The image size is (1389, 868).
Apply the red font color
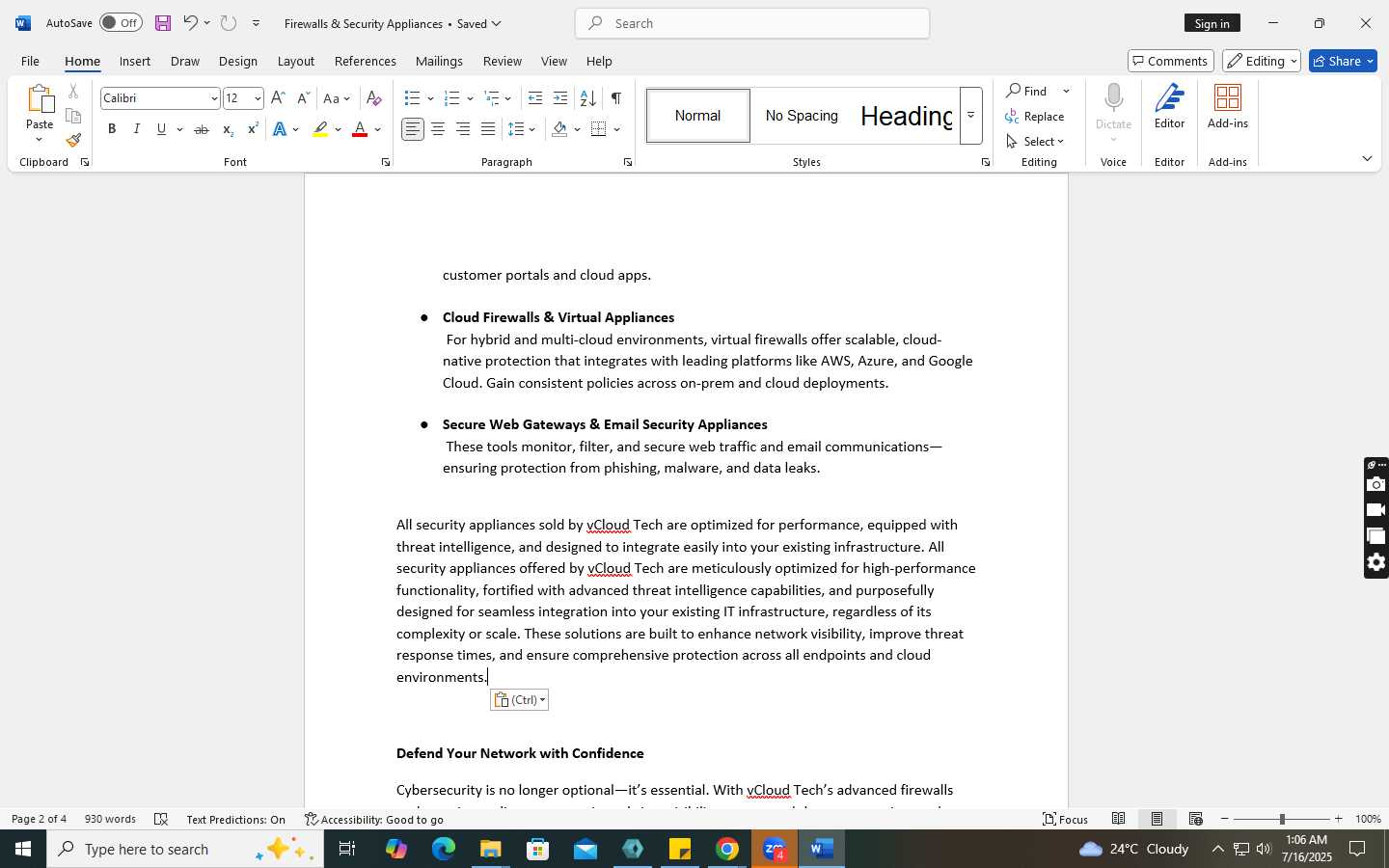[x=360, y=129]
